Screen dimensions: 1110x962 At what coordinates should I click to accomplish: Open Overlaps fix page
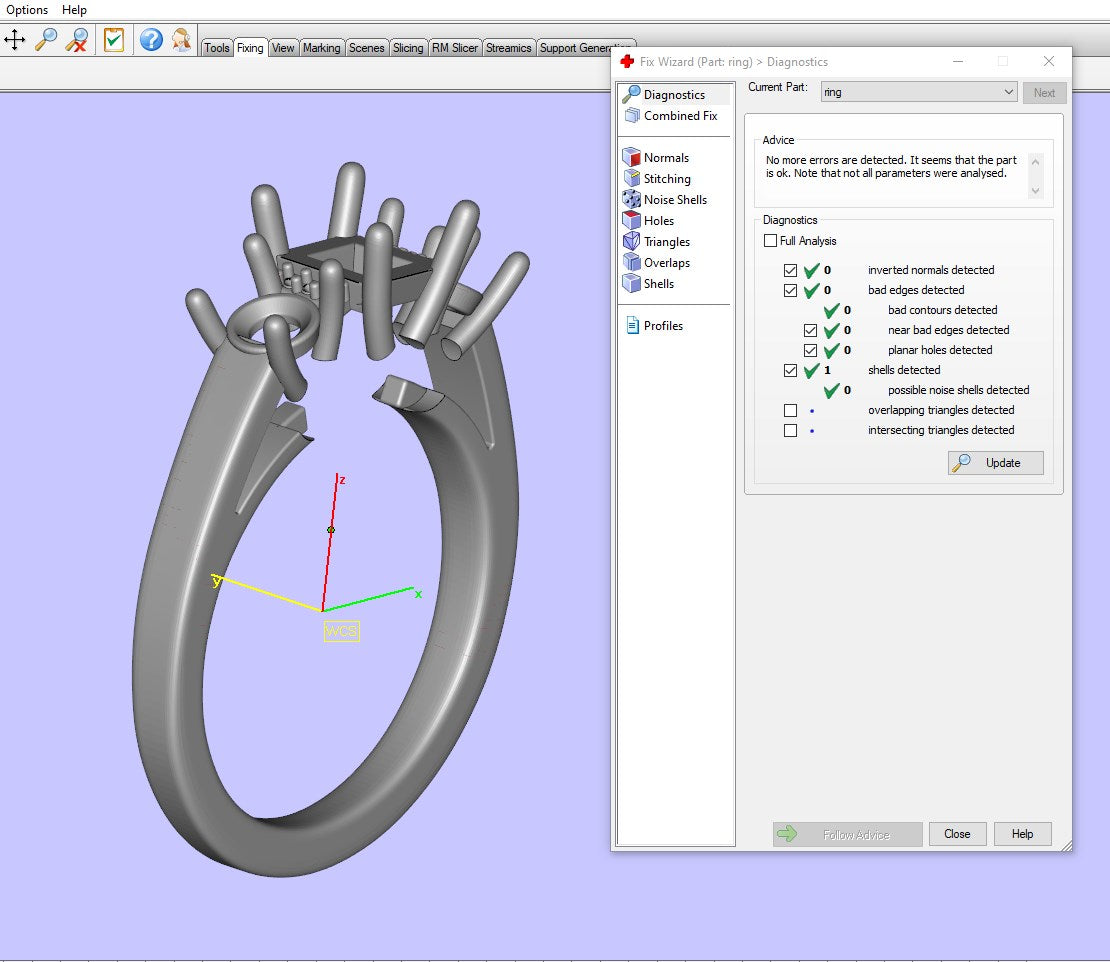pos(666,263)
